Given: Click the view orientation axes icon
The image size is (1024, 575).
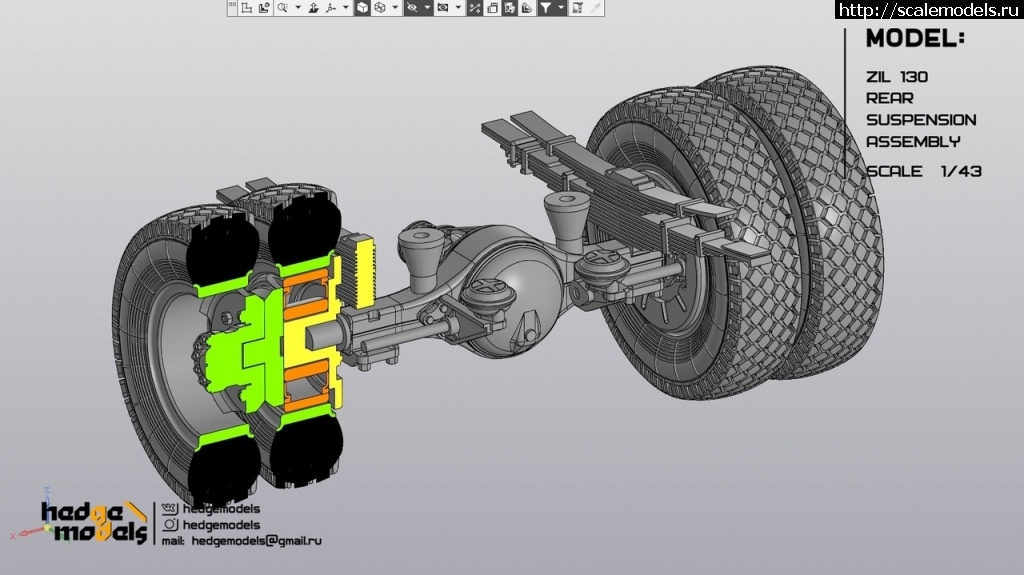Looking at the screenshot, I should (331, 8).
